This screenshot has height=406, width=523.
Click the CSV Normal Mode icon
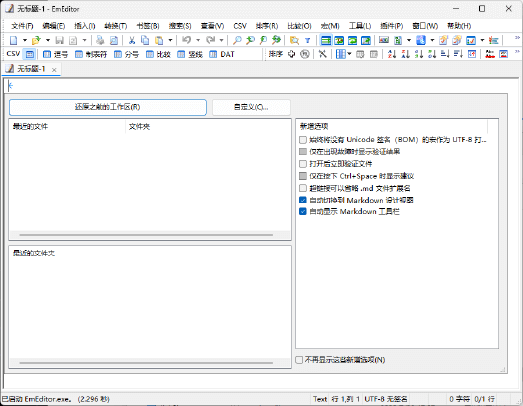30,54
